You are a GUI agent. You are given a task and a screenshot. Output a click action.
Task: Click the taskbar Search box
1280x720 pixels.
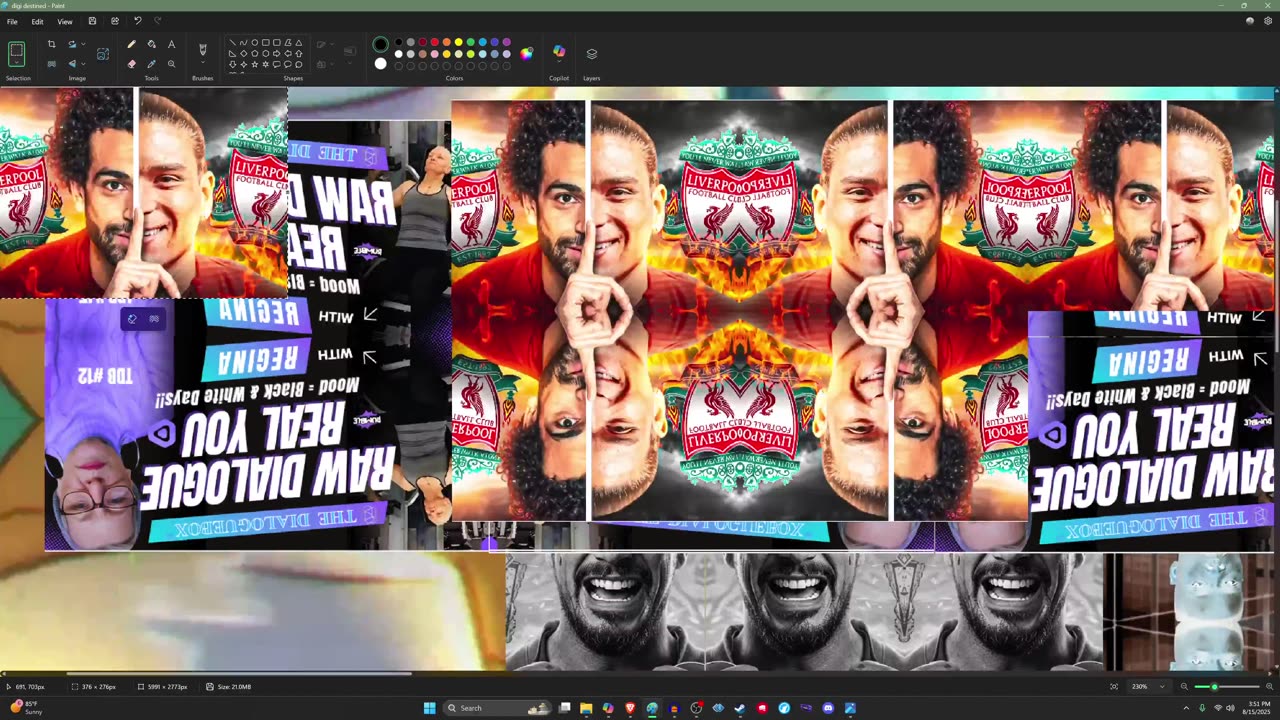pyautogui.click(x=498, y=708)
